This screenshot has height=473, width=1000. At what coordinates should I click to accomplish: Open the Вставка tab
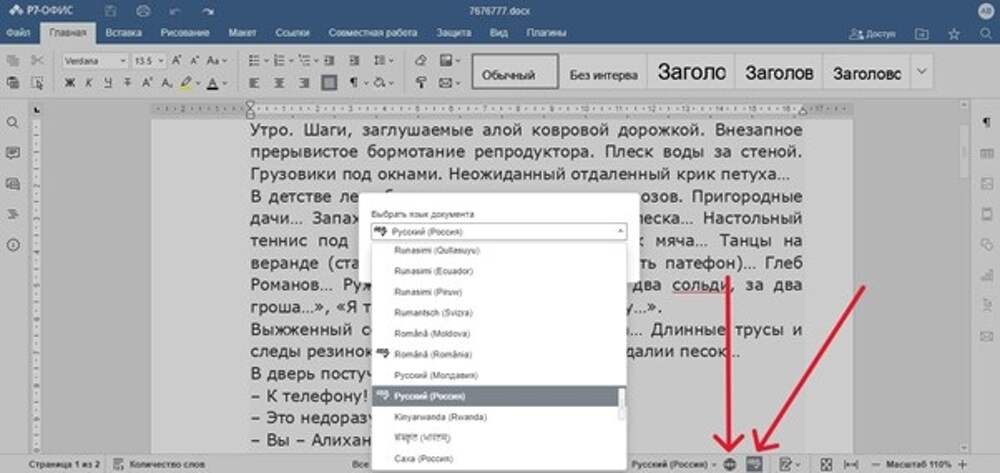pyautogui.click(x=122, y=33)
